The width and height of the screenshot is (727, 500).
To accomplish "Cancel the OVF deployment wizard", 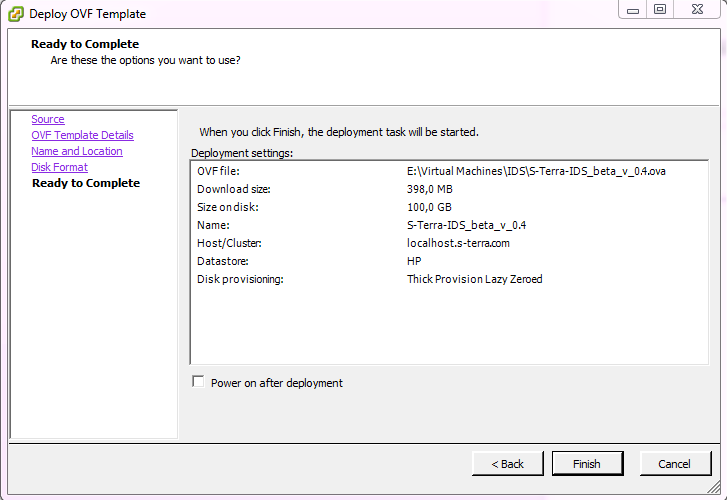I will [675, 464].
